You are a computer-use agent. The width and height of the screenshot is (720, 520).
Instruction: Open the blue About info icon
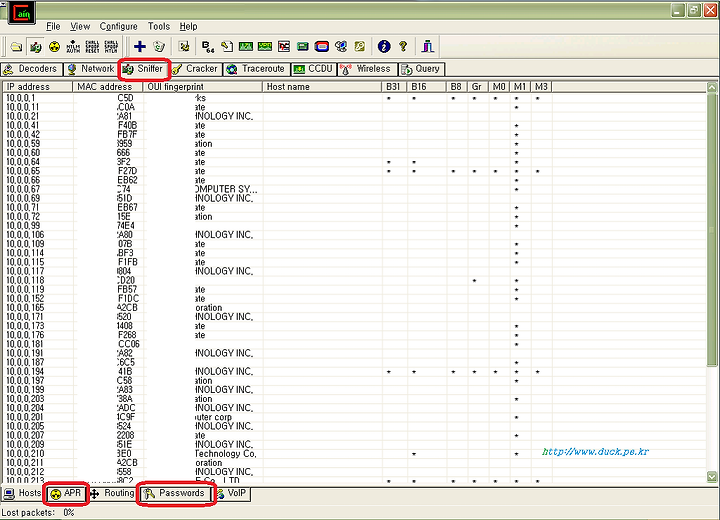384,46
